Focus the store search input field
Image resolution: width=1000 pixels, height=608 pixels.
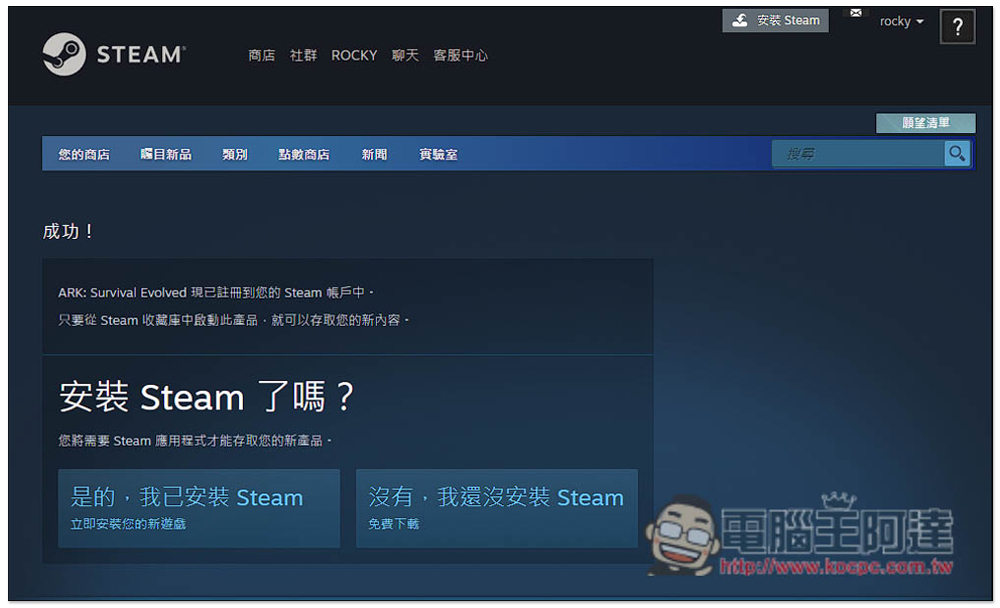858,154
